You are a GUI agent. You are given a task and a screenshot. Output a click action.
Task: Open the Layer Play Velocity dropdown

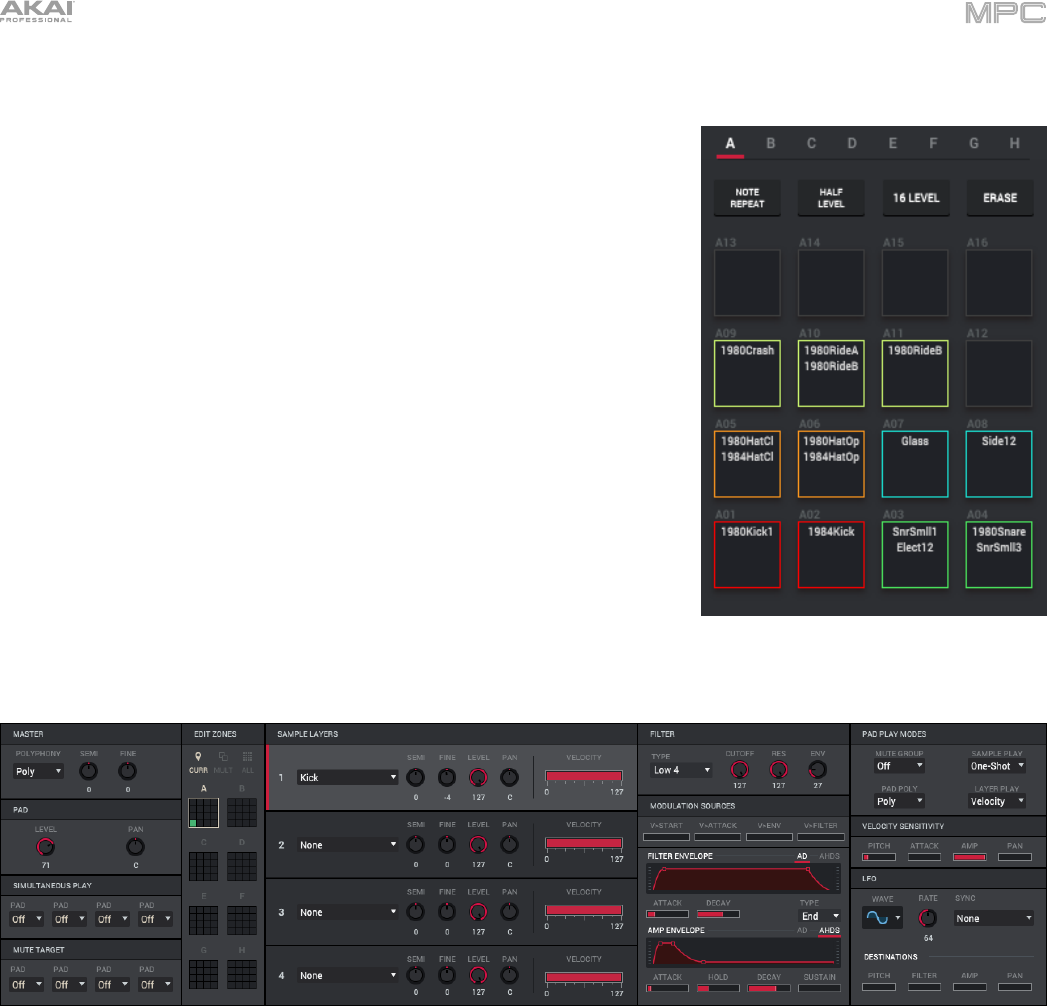pyautogui.click(x=997, y=801)
